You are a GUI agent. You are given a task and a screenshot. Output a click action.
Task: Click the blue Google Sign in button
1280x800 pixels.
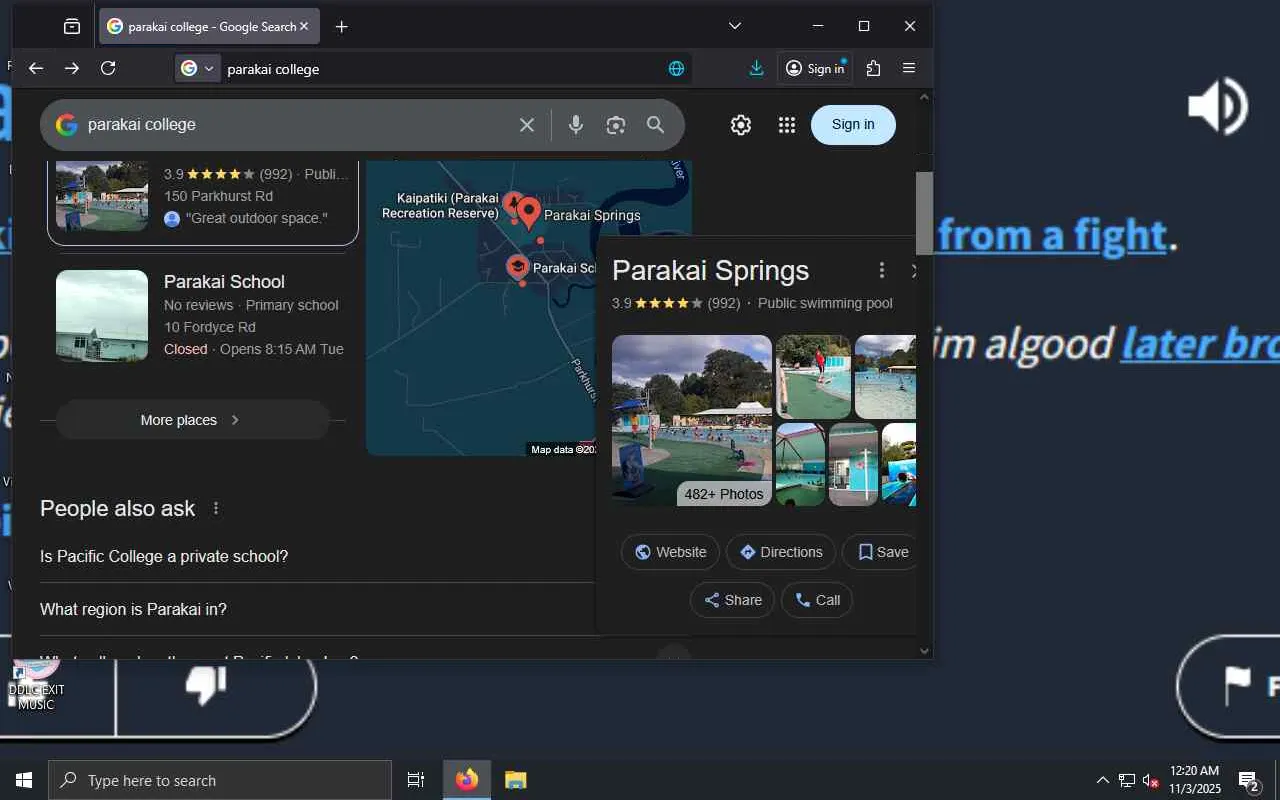click(853, 124)
